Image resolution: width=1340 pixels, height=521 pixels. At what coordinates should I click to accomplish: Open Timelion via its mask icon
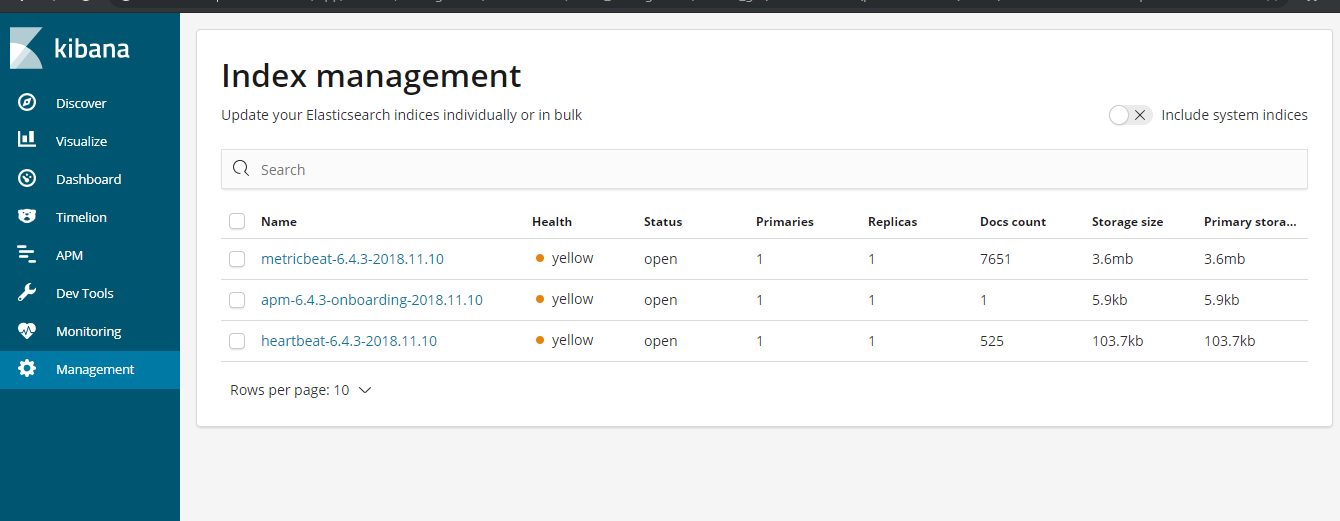27,217
